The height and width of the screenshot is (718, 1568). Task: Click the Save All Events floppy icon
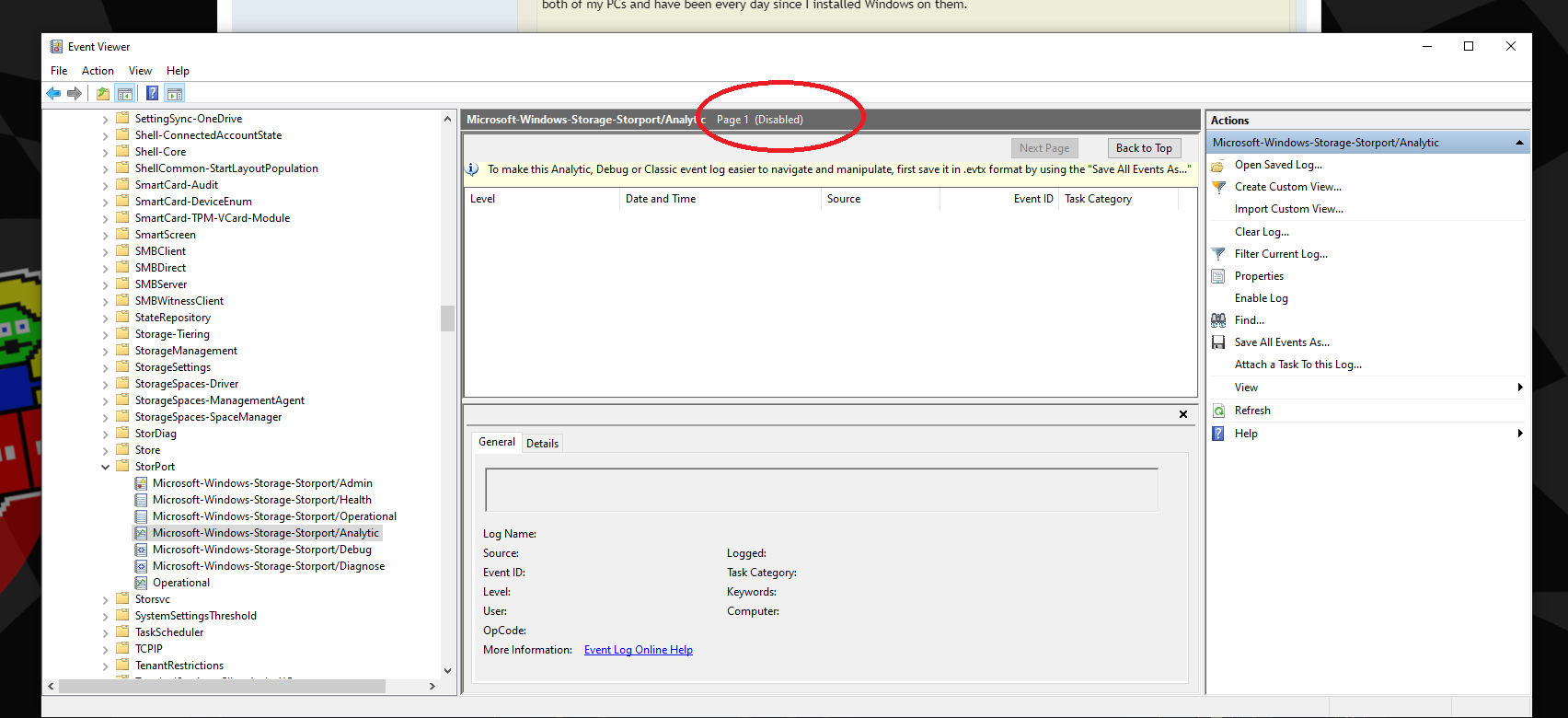pos(1218,342)
